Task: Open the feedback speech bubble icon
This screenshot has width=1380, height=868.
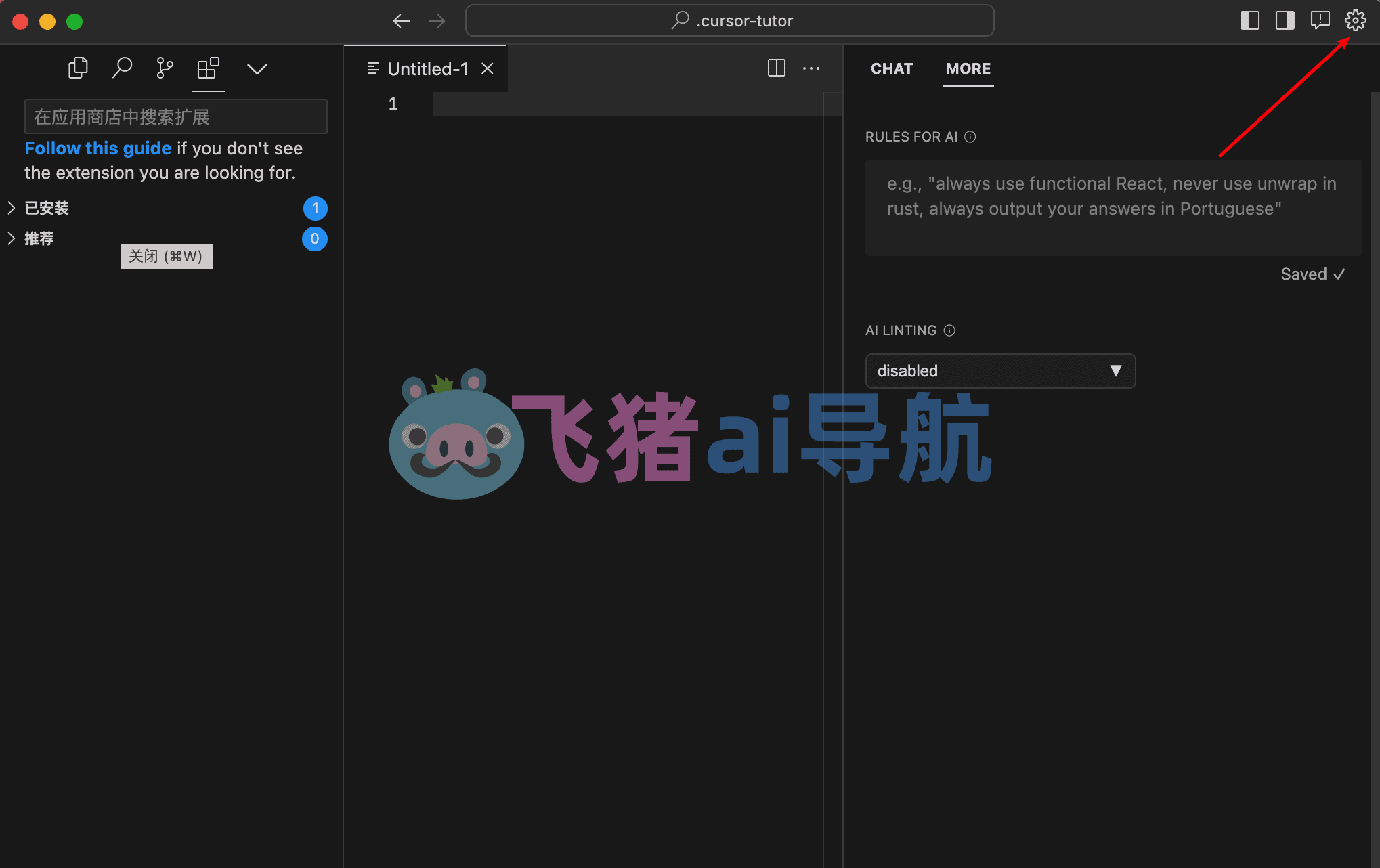Action: pos(1320,20)
